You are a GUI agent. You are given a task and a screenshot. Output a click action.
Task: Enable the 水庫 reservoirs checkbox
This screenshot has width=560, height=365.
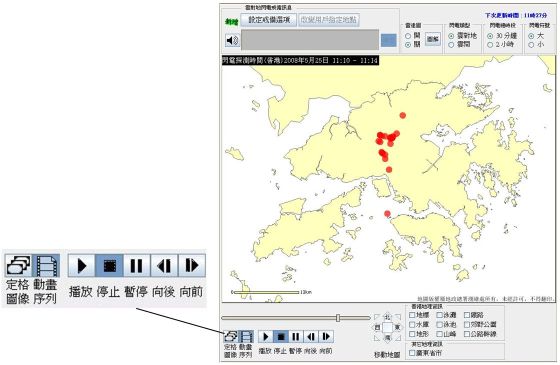coord(412,325)
